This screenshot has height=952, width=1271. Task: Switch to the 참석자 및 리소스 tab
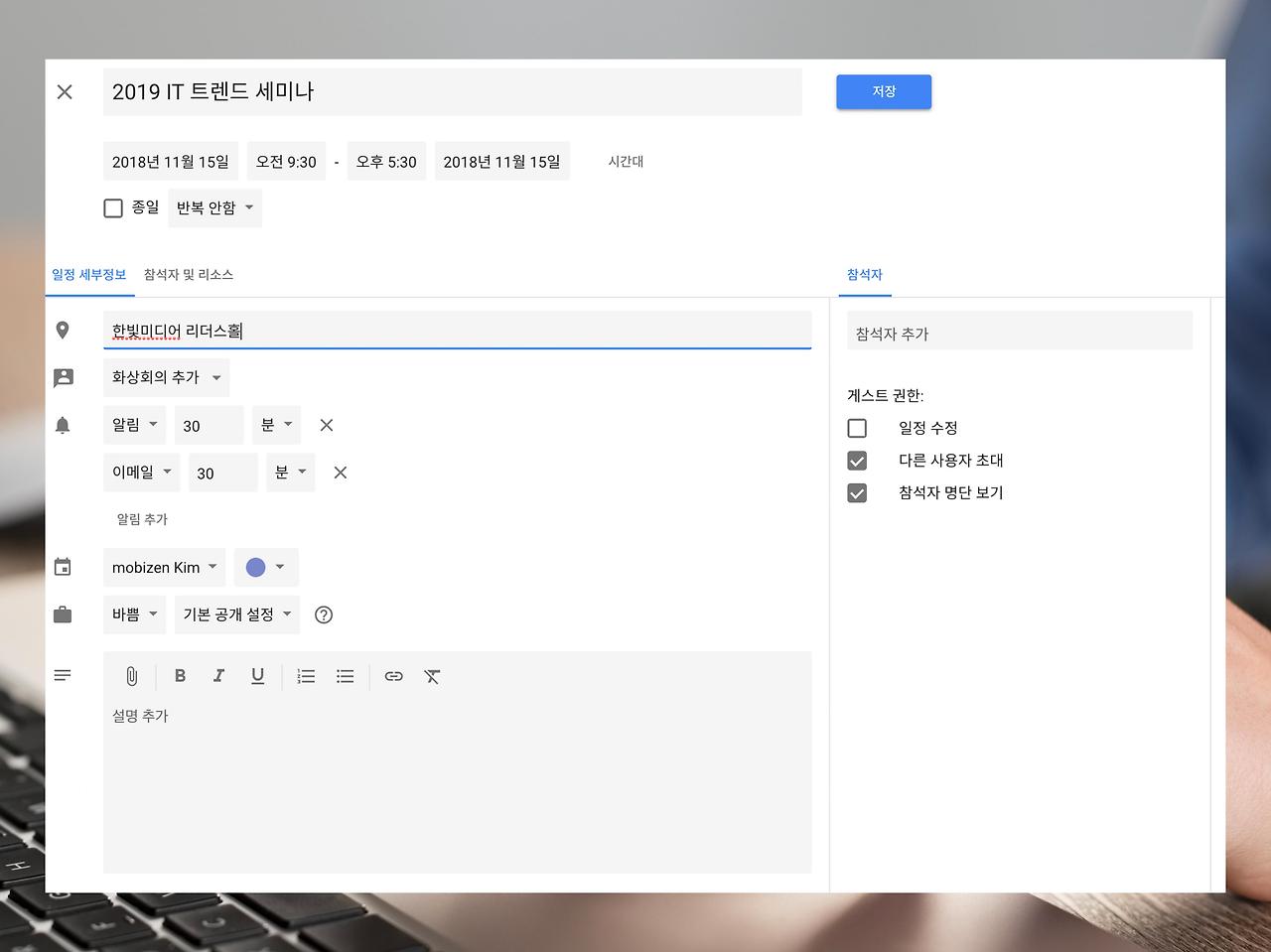(189, 275)
